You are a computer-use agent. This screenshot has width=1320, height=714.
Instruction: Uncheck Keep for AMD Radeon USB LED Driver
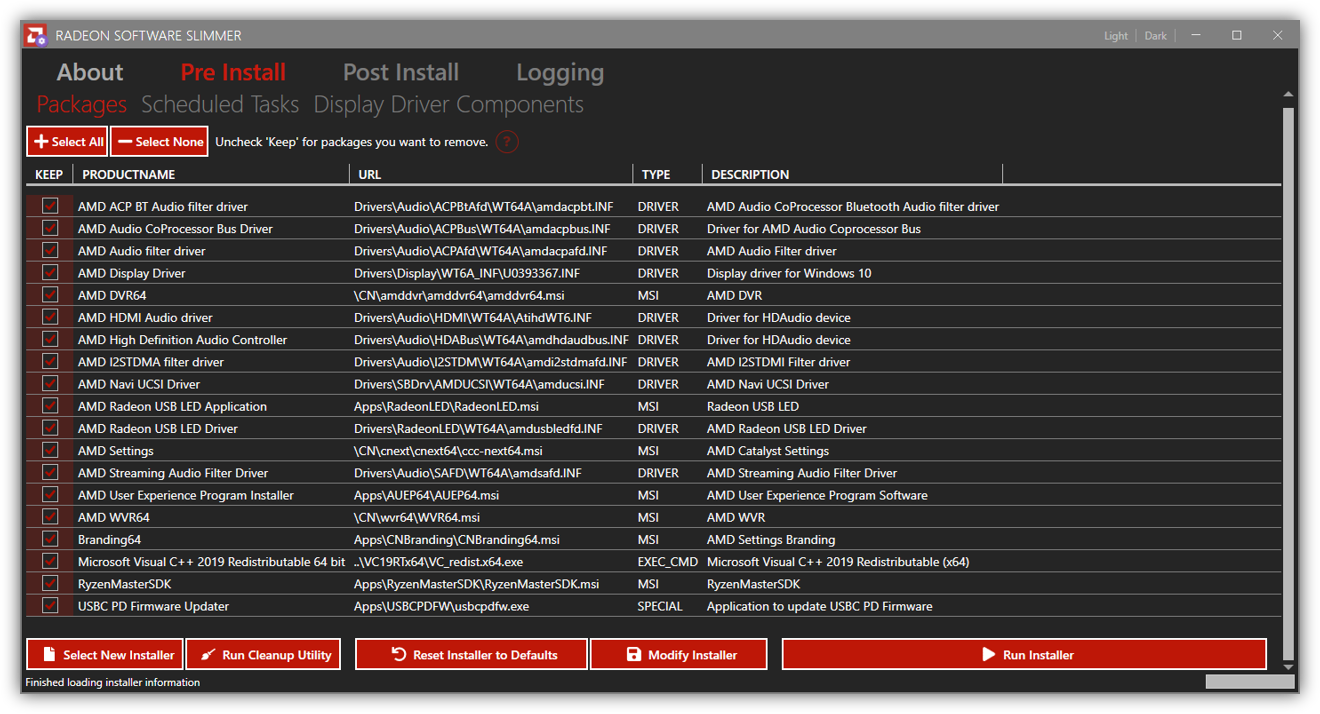pyautogui.click(x=50, y=428)
